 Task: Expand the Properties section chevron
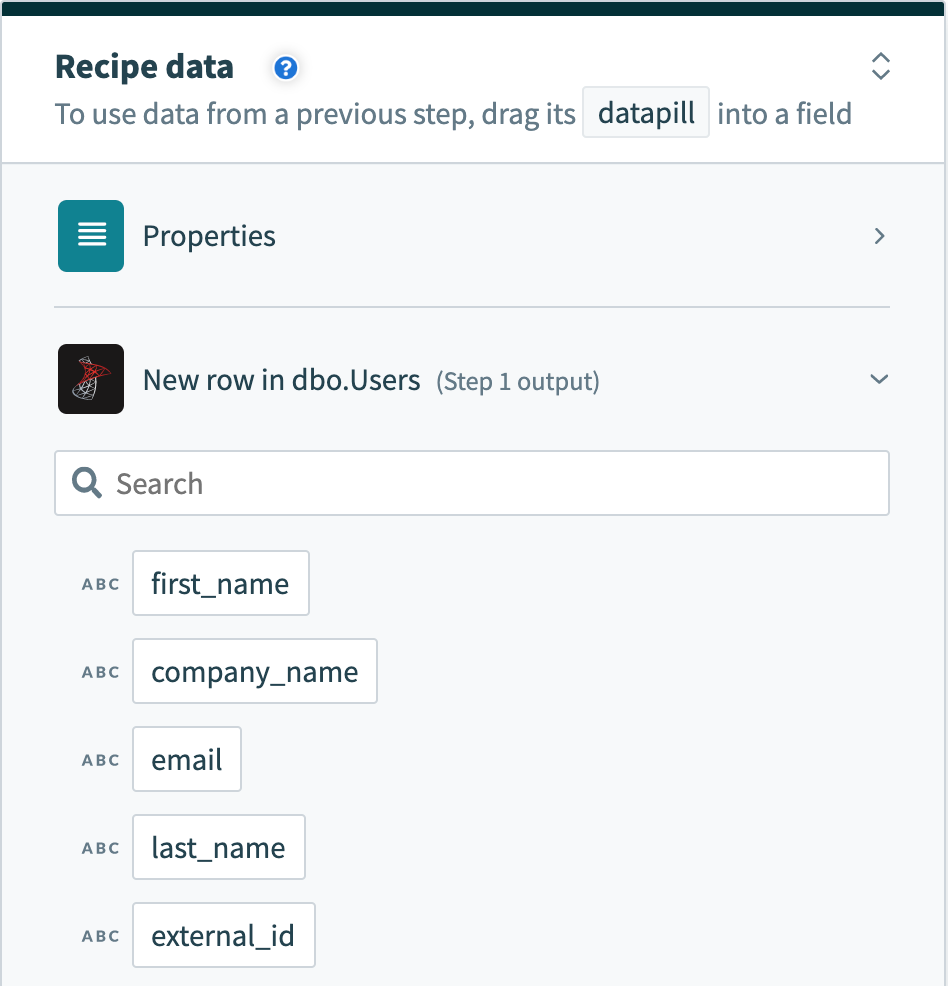click(x=879, y=236)
